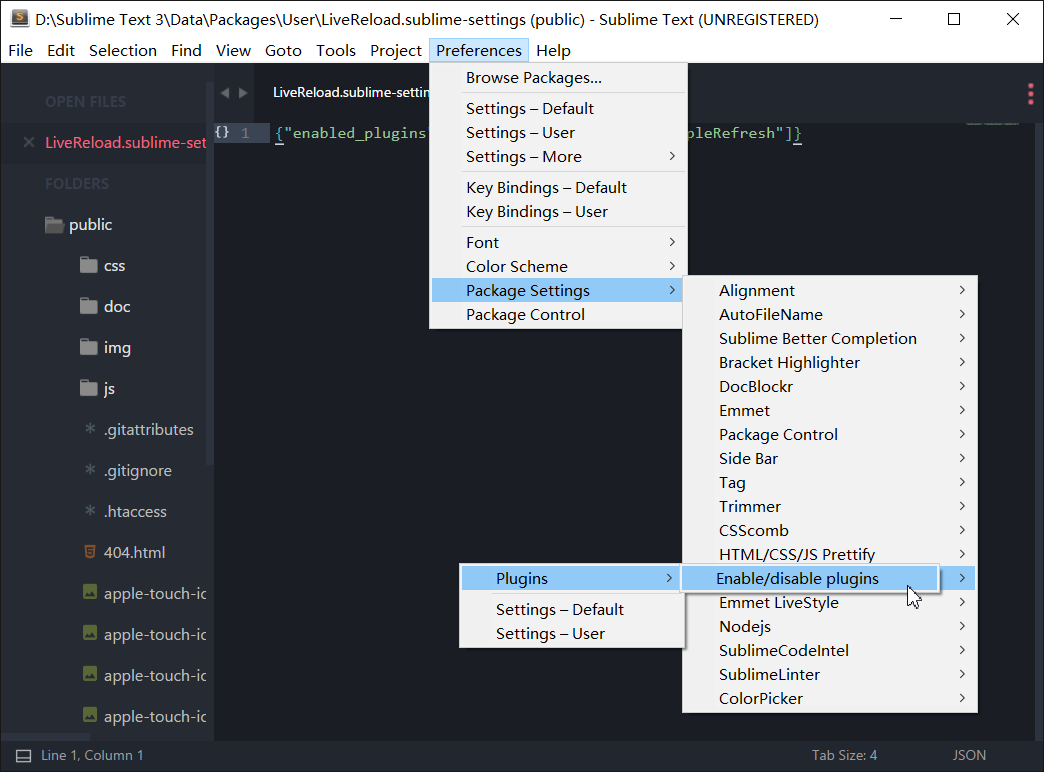Expand Side Bar package settings

click(830, 458)
